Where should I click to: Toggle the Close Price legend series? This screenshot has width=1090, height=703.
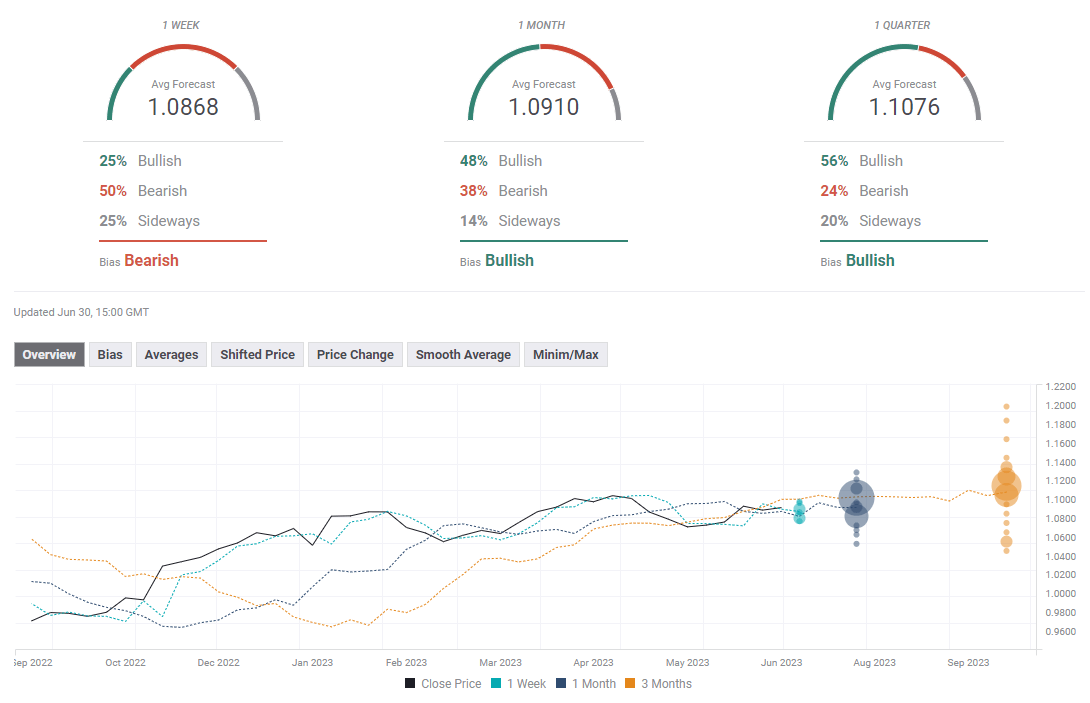pyautogui.click(x=443, y=684)
